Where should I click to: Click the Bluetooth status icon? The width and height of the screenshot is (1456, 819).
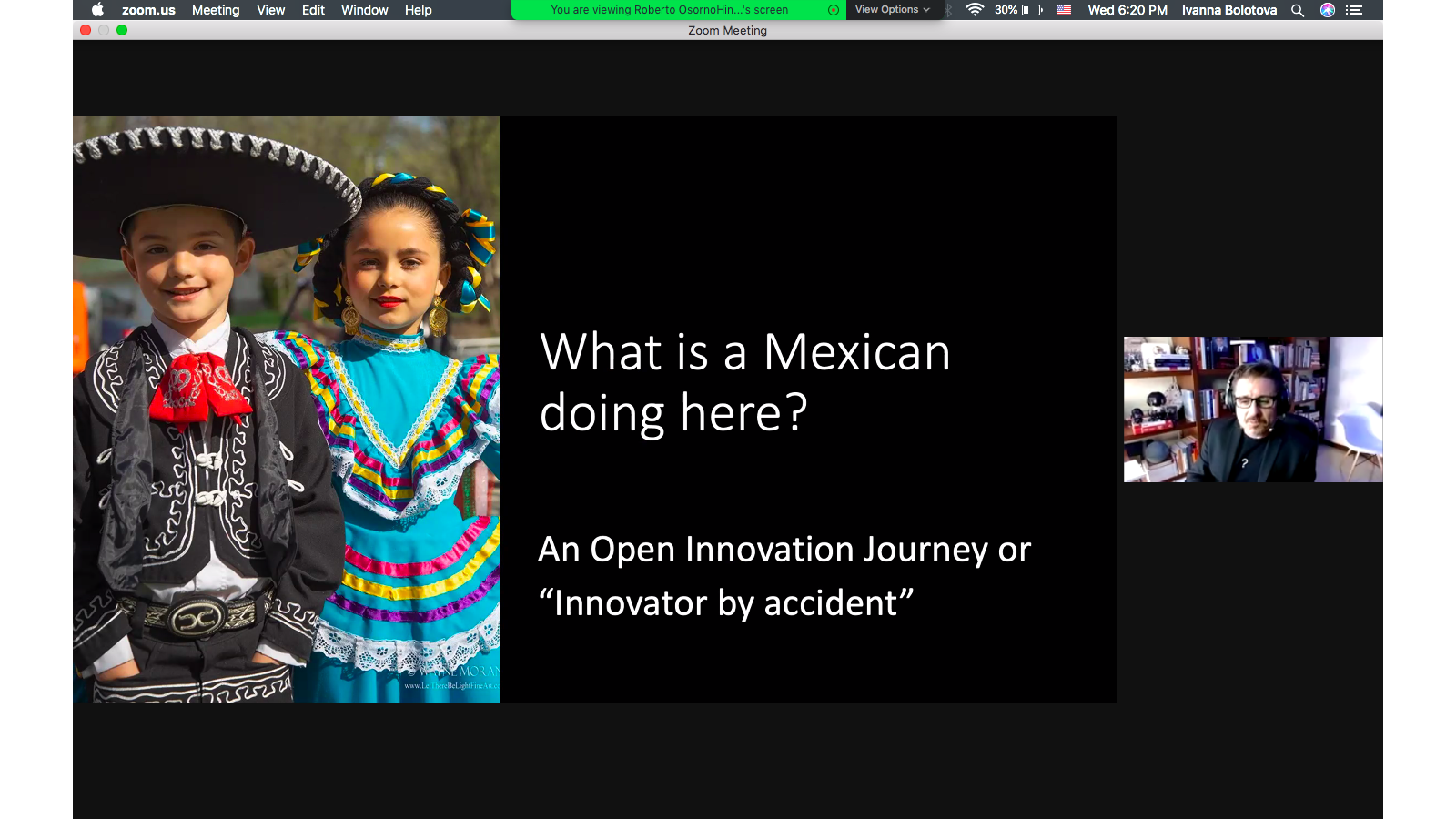(948, 10)
